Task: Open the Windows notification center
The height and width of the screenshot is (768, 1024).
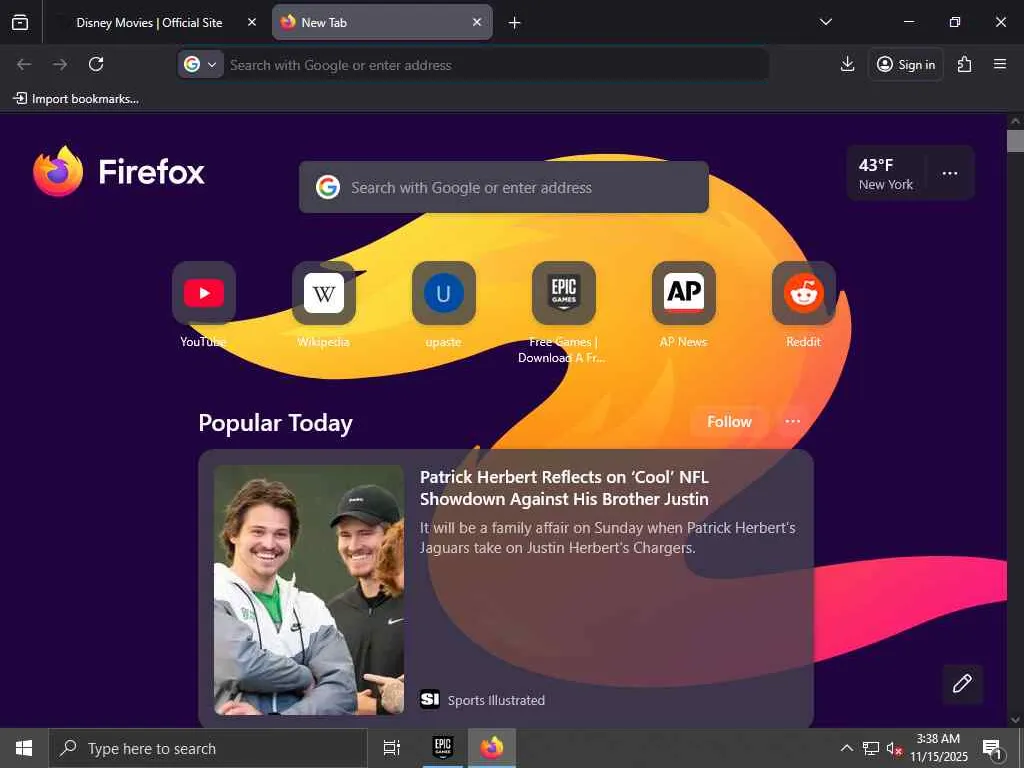Action: [992, 748]
